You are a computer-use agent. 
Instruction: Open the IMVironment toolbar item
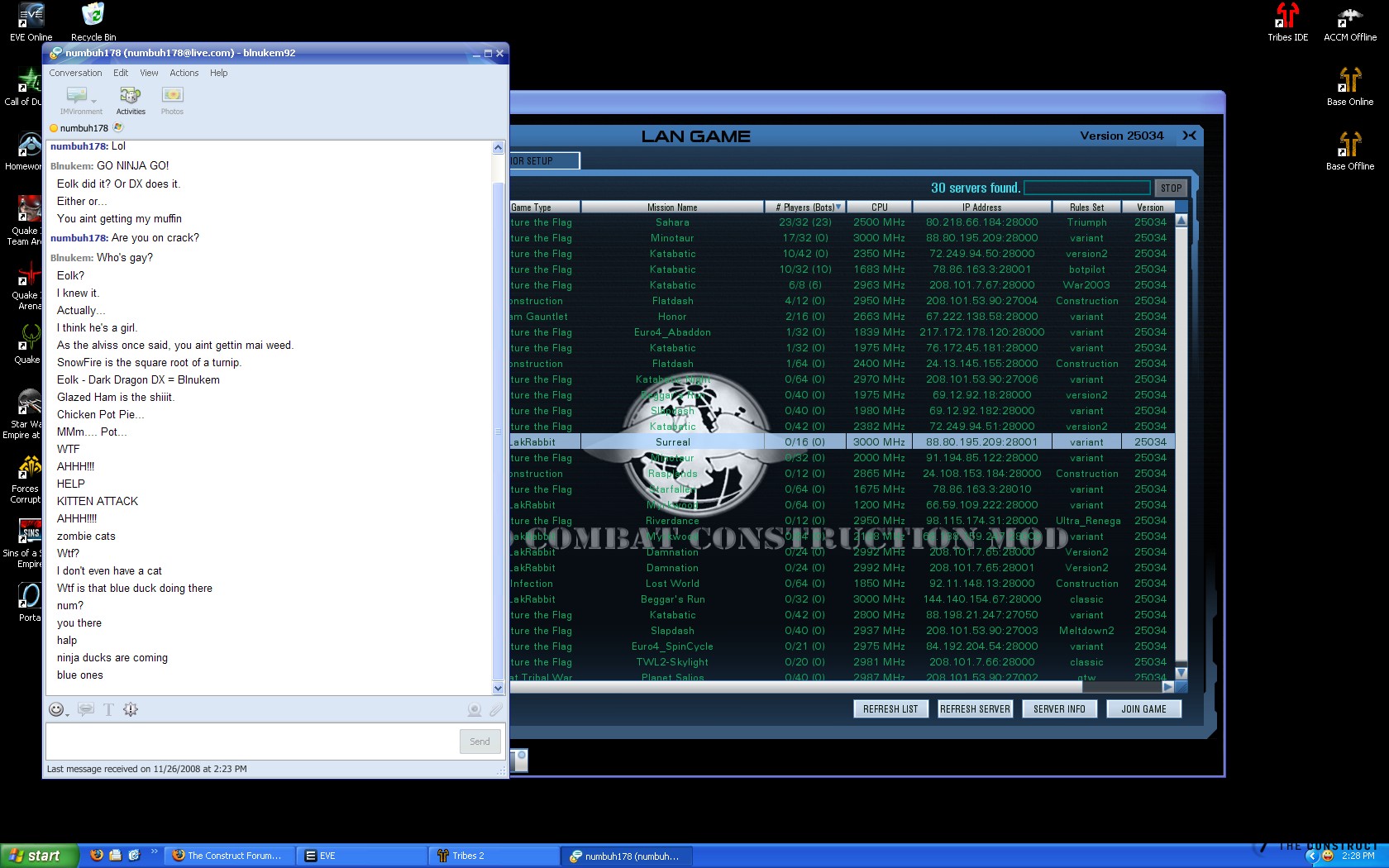click(81, 100)
